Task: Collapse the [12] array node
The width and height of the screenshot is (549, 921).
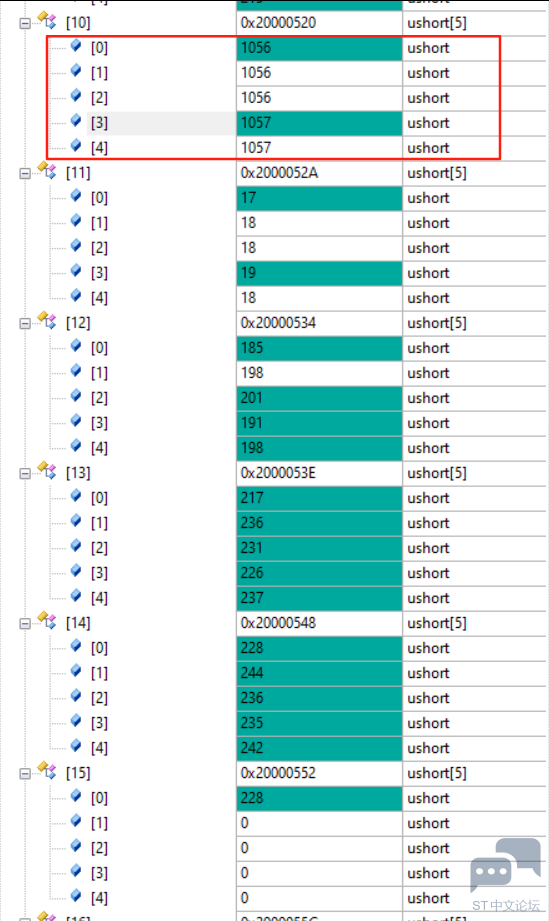Action: pyautogui.click(x=25, y=324)
